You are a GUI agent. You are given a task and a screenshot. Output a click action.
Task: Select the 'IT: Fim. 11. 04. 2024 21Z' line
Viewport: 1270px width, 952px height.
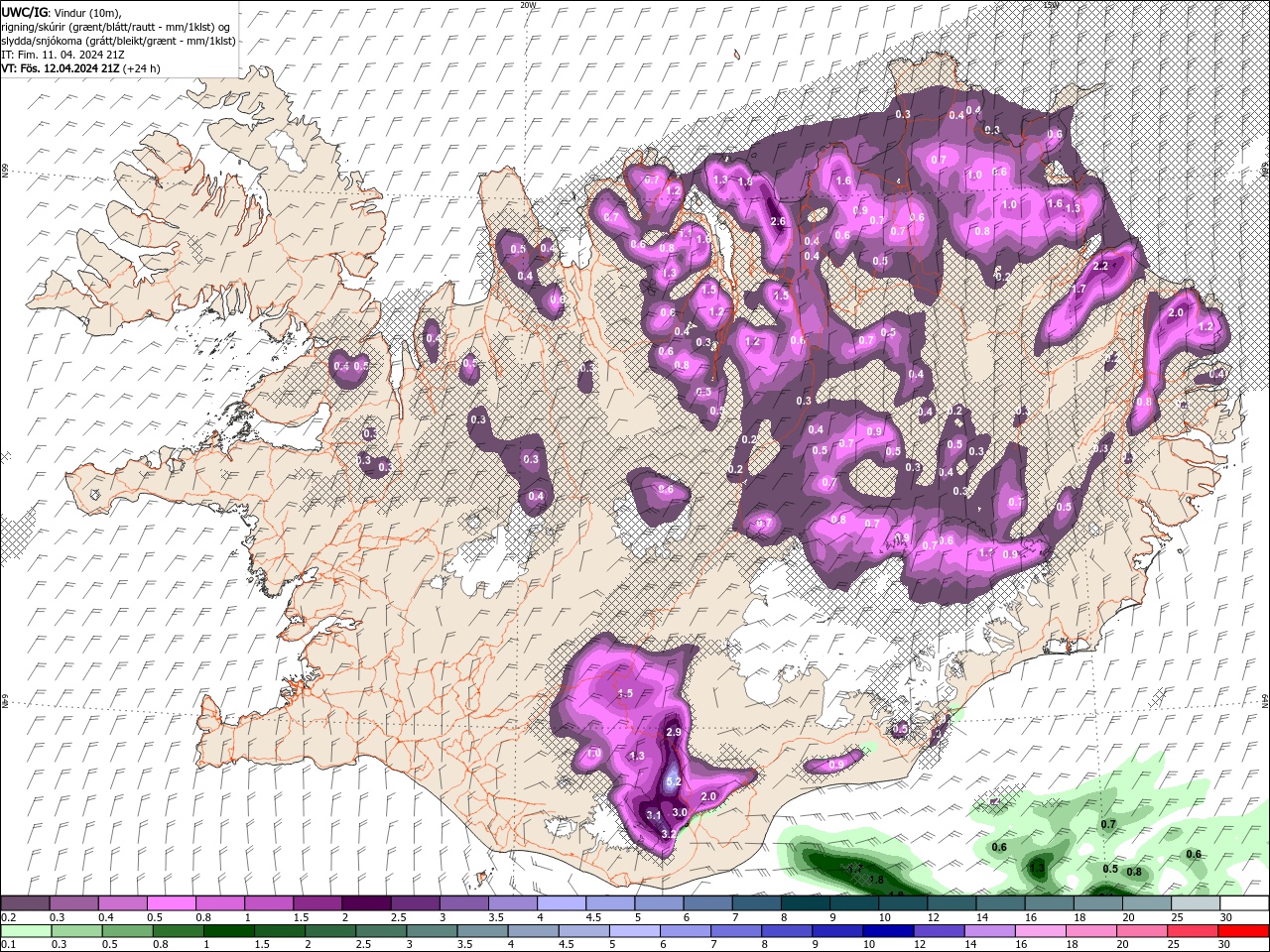61,55
